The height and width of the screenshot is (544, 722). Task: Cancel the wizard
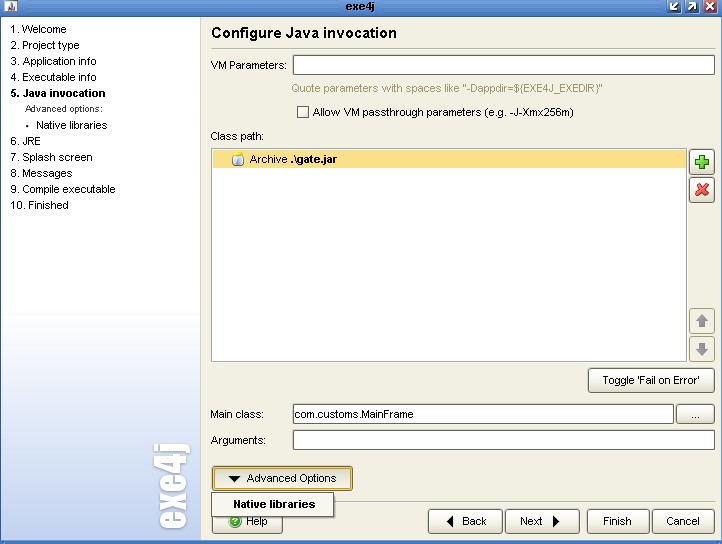click(x=683, y=521)
